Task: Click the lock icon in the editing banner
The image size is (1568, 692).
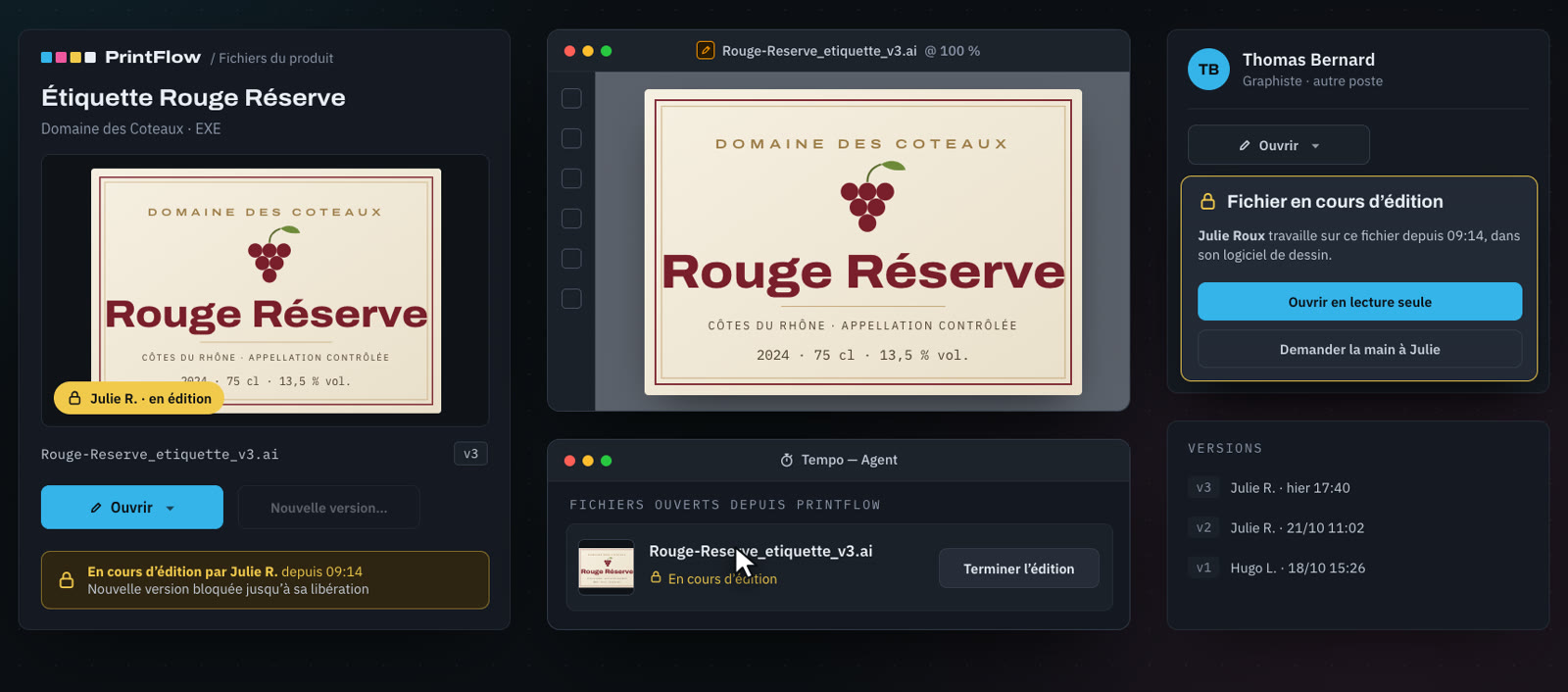Action: coord(67,580)
